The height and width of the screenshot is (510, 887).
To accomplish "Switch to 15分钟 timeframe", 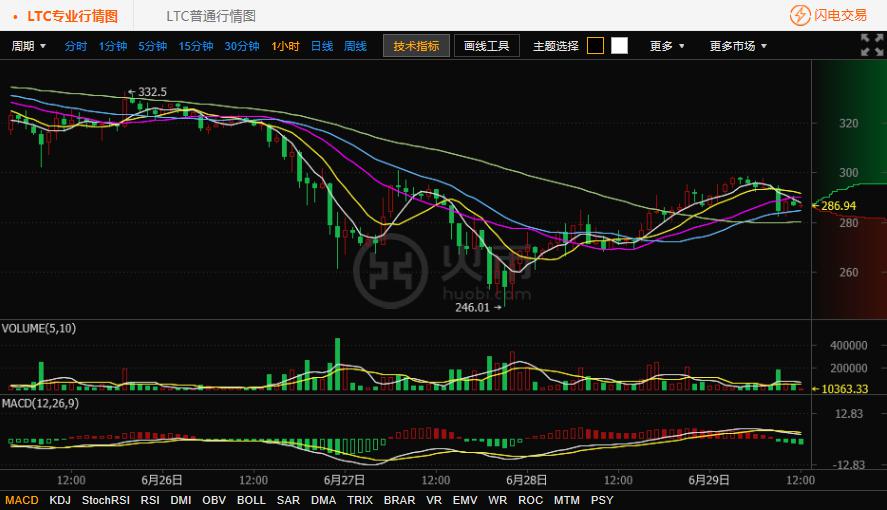I will point(196,46).
